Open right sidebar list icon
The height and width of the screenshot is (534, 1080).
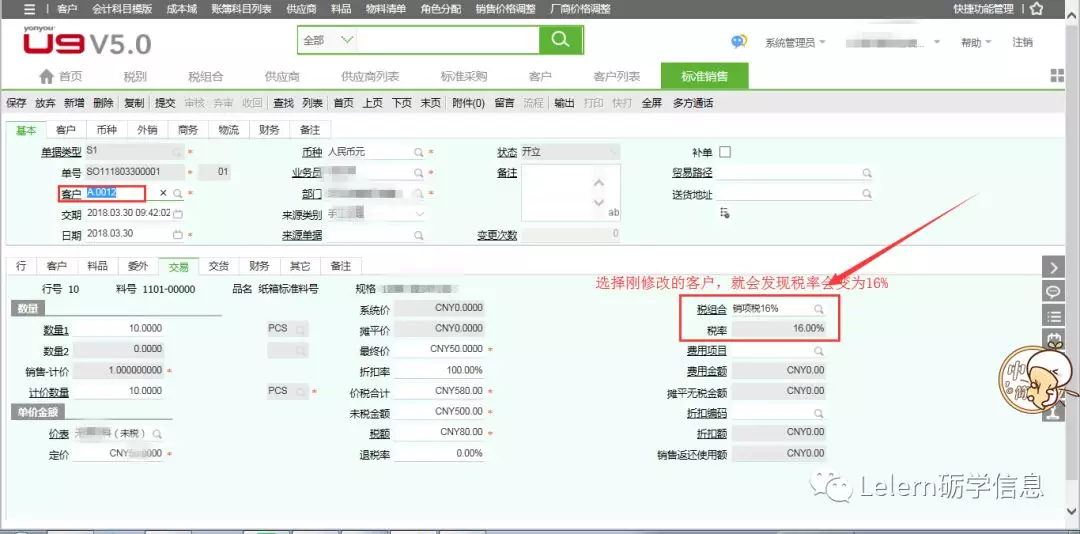pyautogui.click(x=1053, y=317)
